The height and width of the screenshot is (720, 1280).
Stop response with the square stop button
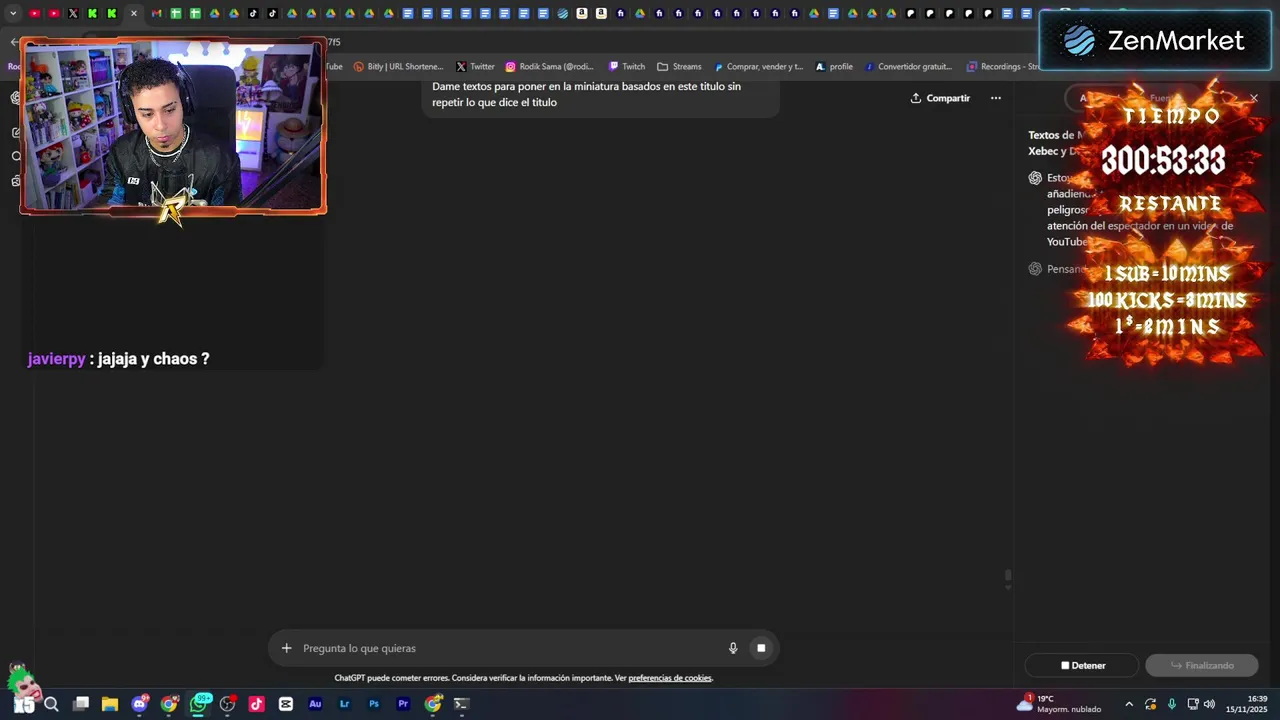tap(761, 648)
